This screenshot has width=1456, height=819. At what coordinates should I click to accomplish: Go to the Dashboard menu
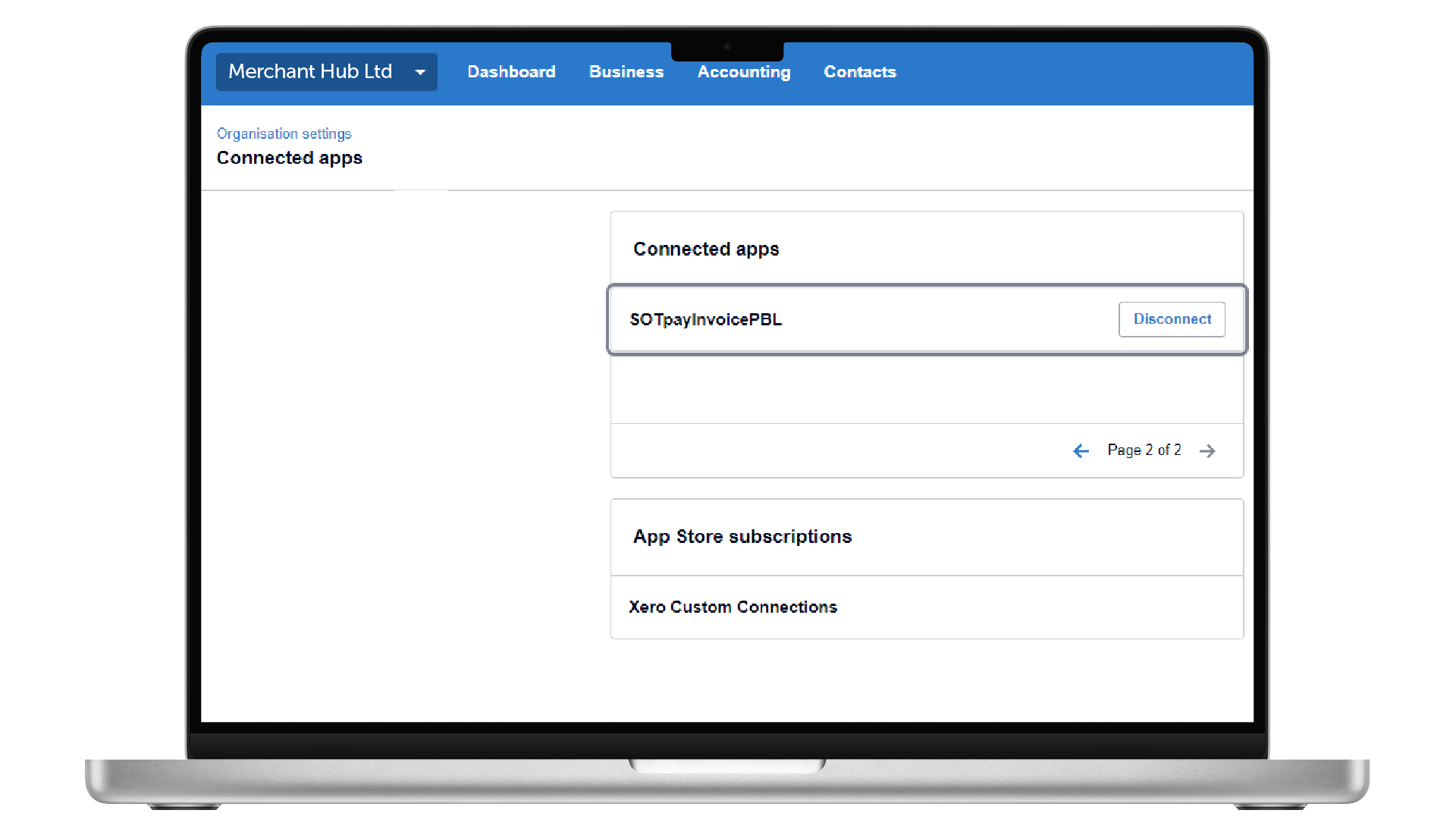click(511, 72)
